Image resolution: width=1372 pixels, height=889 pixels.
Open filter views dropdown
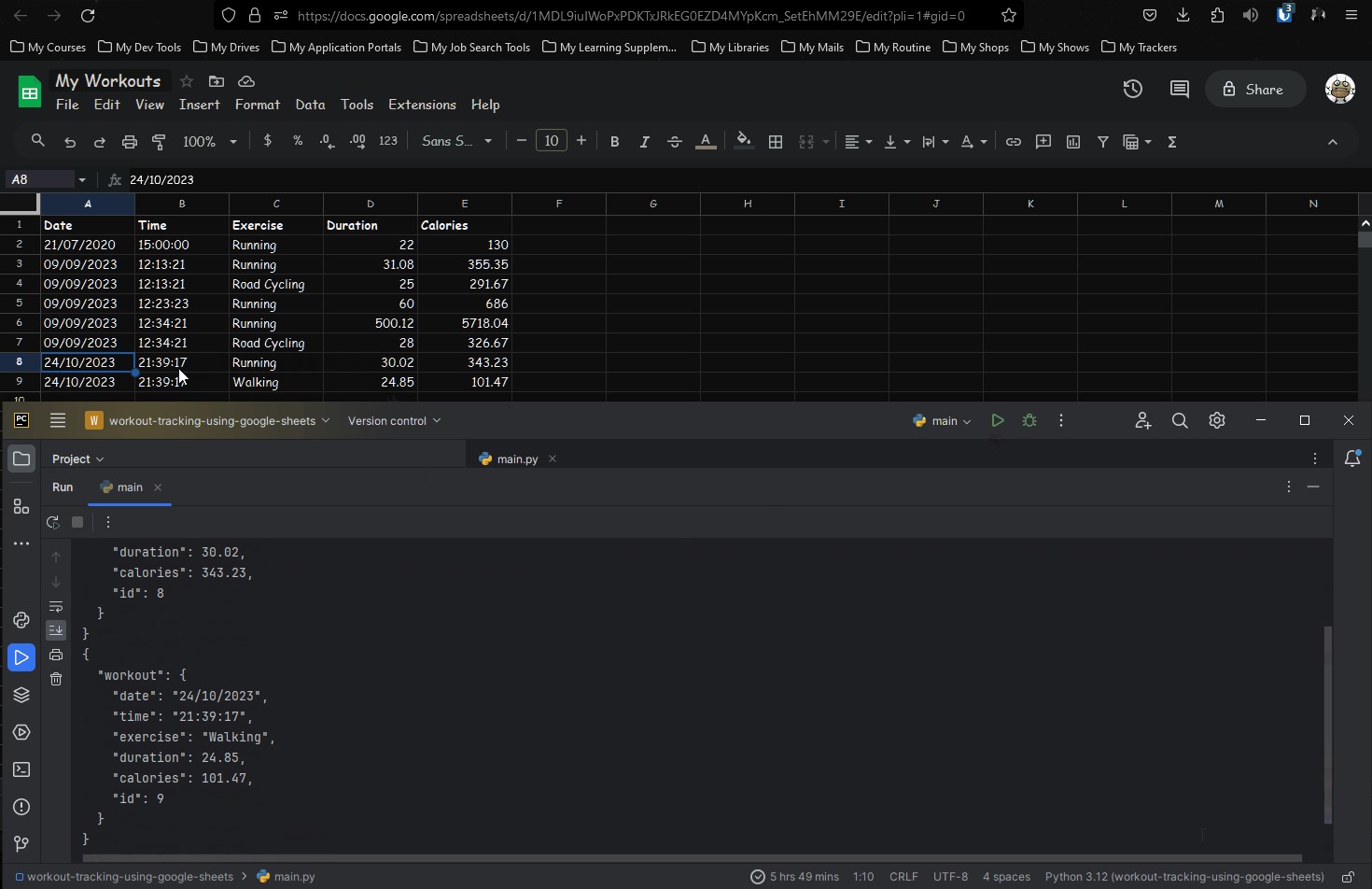(x=1137, y=142)
